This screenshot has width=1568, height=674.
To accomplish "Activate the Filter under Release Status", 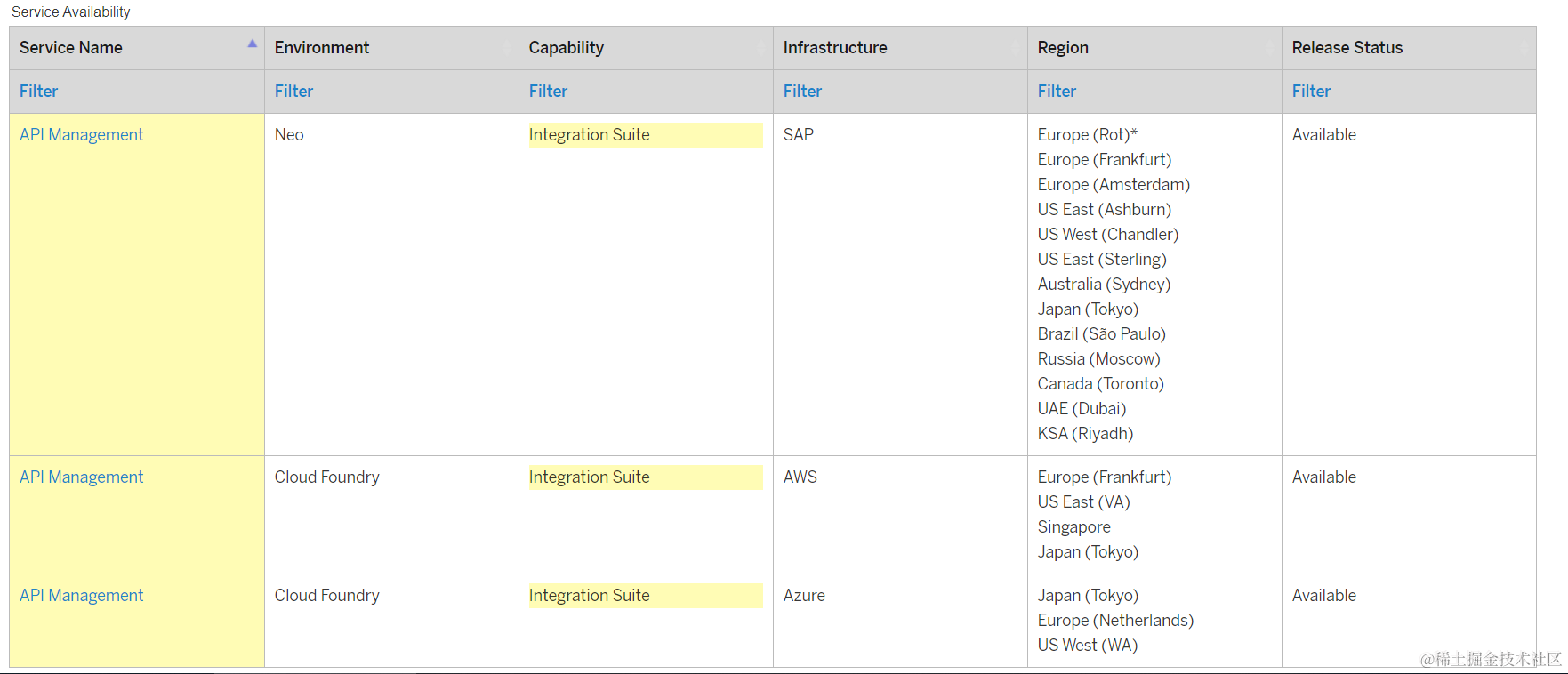I will coord(1311,92).
